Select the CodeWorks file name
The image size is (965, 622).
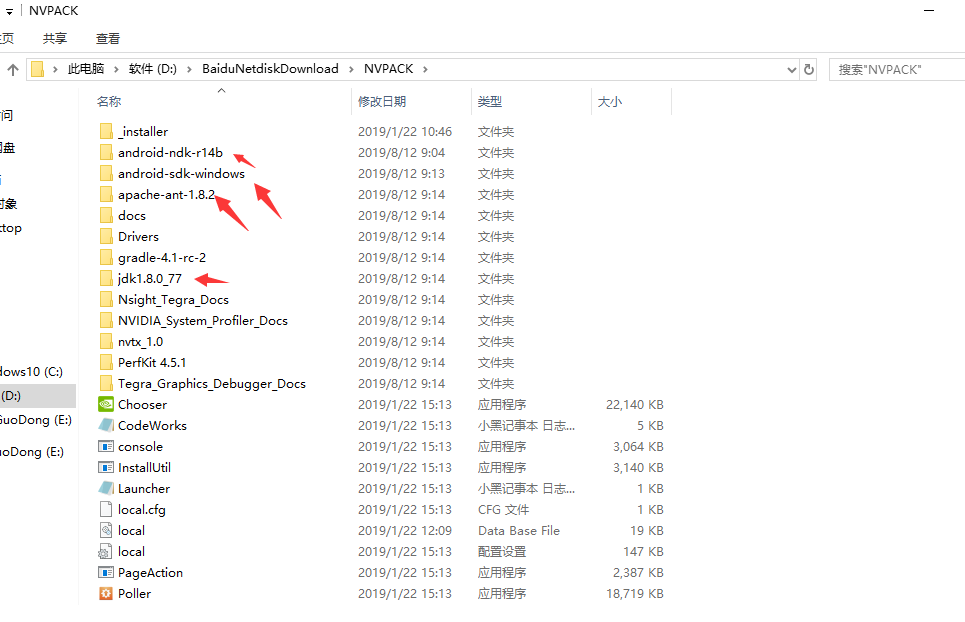pyautogui.click(x=152, y=425)
